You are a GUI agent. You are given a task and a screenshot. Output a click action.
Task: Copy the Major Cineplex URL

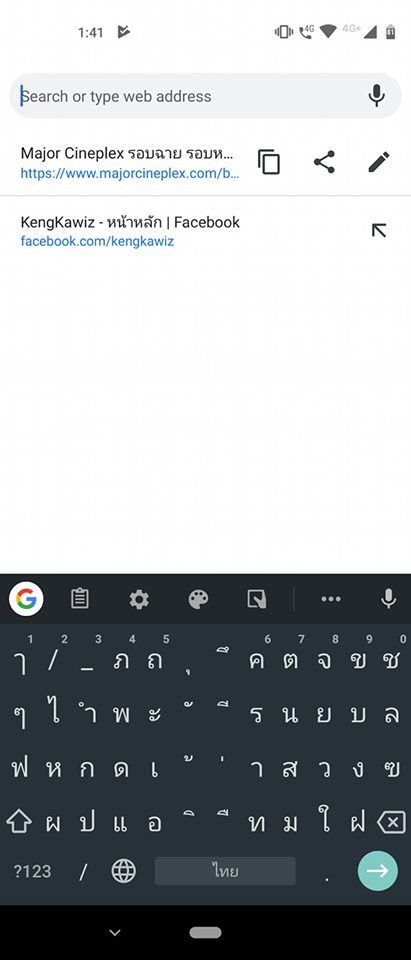[x=269, y=162]
